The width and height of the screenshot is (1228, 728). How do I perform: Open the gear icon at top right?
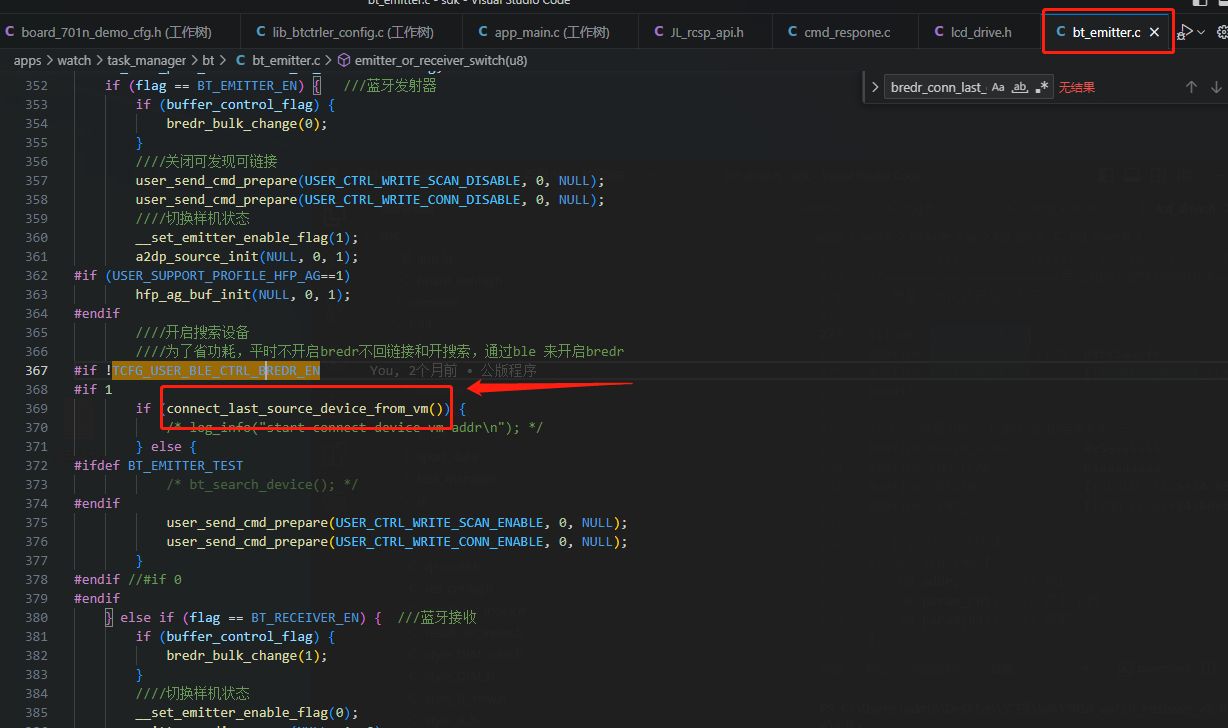(x=1221, y=32)
